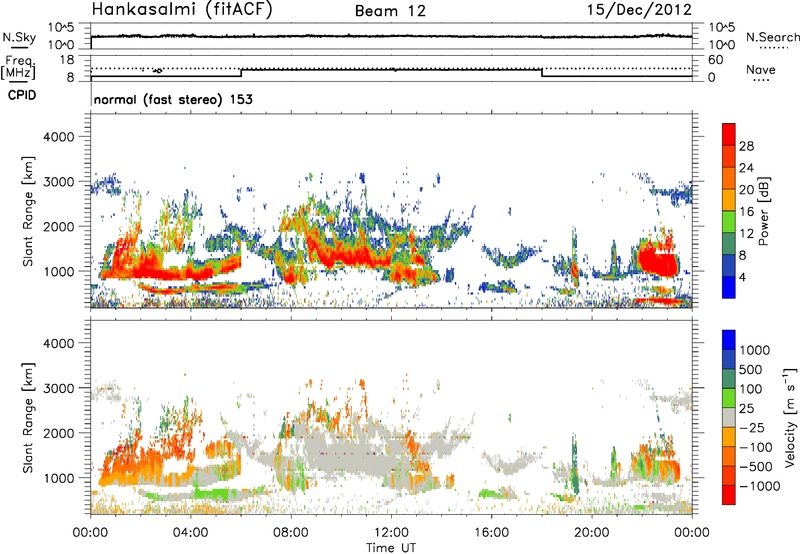Click the '500' value on Velocity color bar

click(753, 369)
